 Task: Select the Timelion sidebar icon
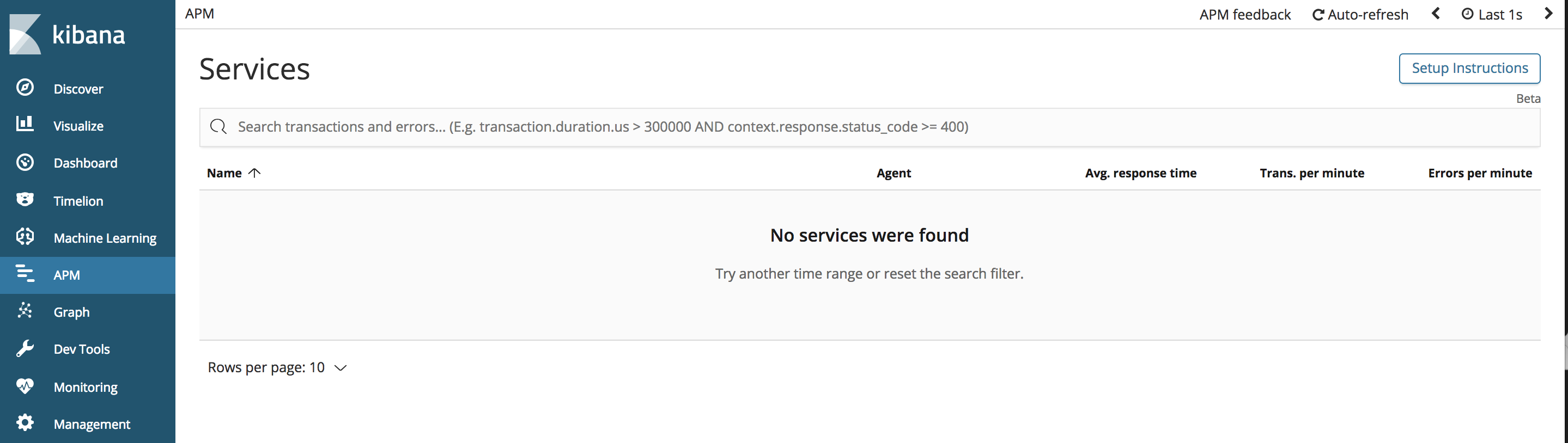point(25,200)
